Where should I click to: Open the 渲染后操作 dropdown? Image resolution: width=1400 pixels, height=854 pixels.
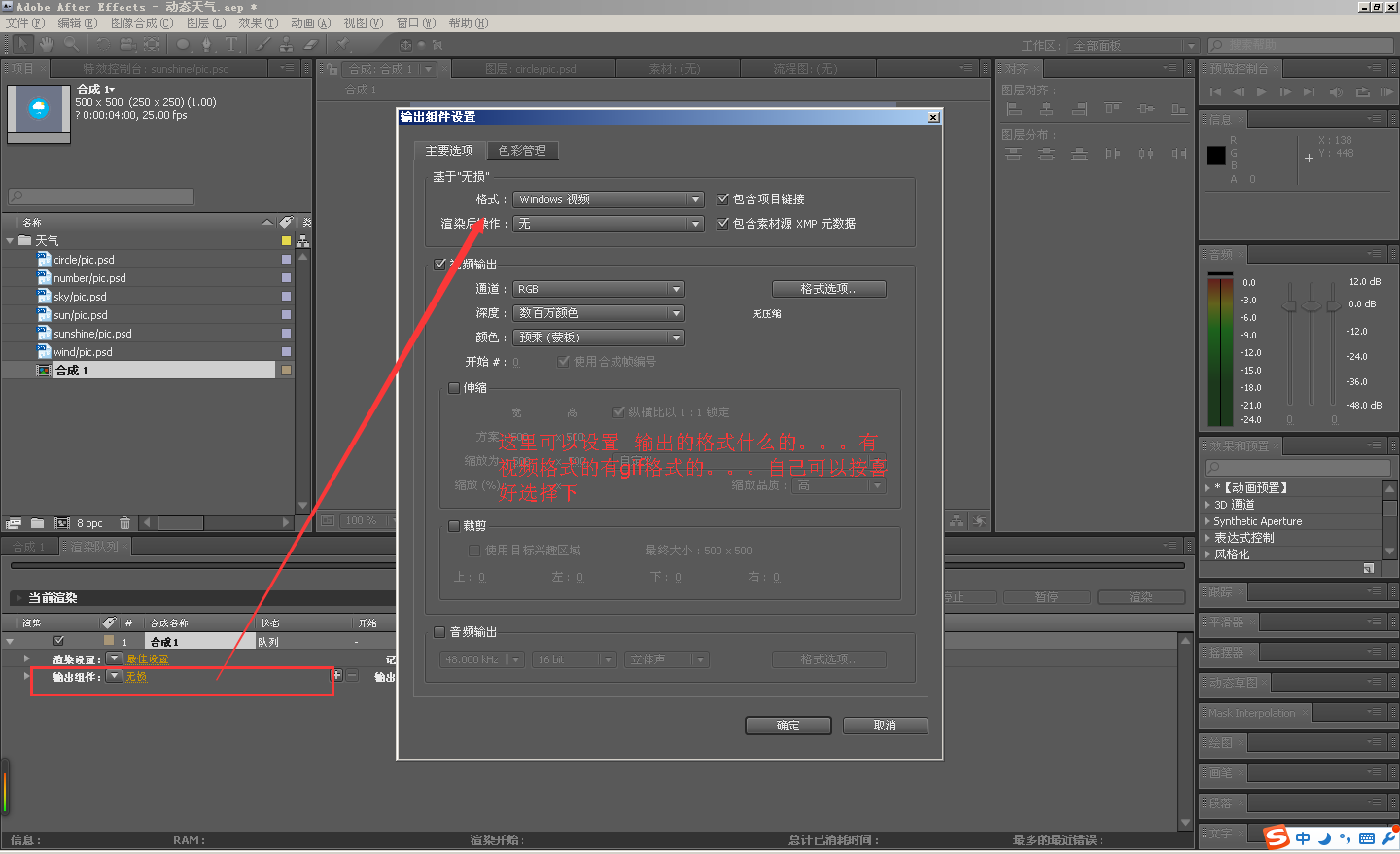pos(609,224)
